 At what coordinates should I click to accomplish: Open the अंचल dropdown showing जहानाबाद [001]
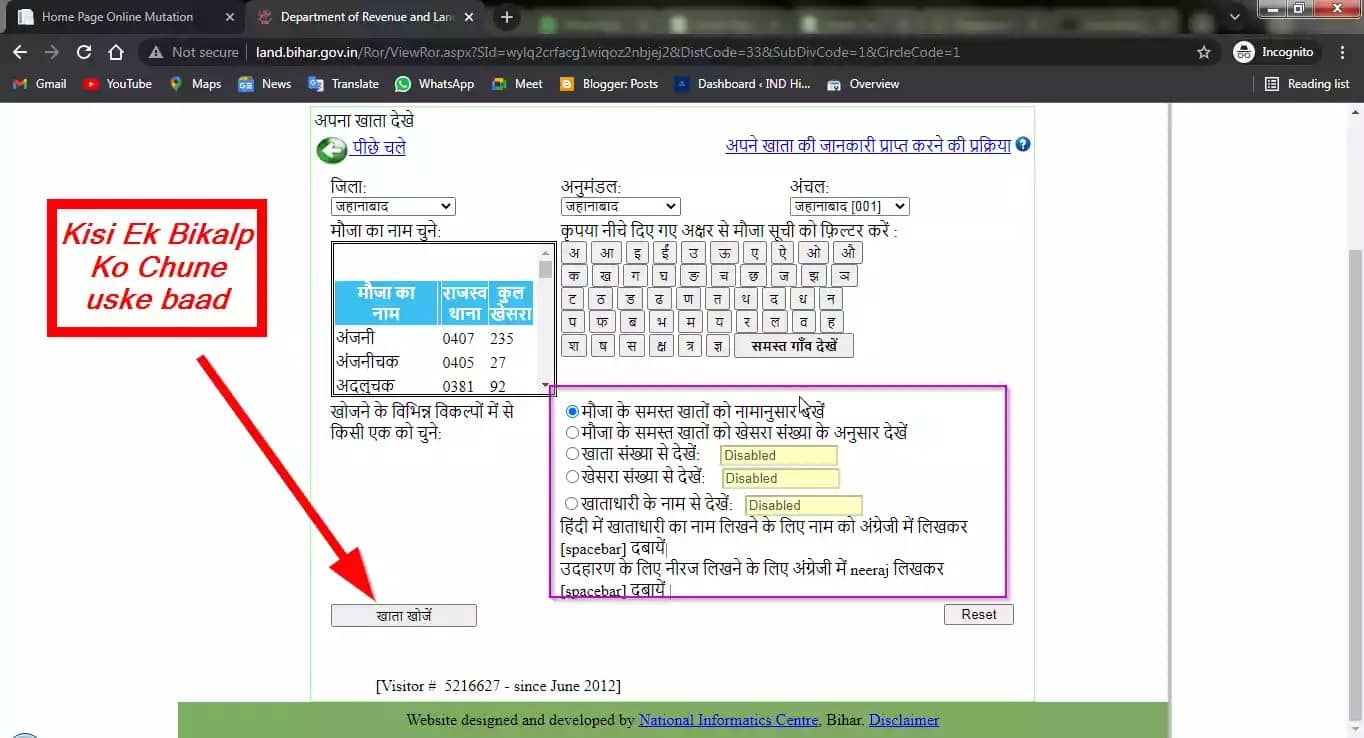849,207
